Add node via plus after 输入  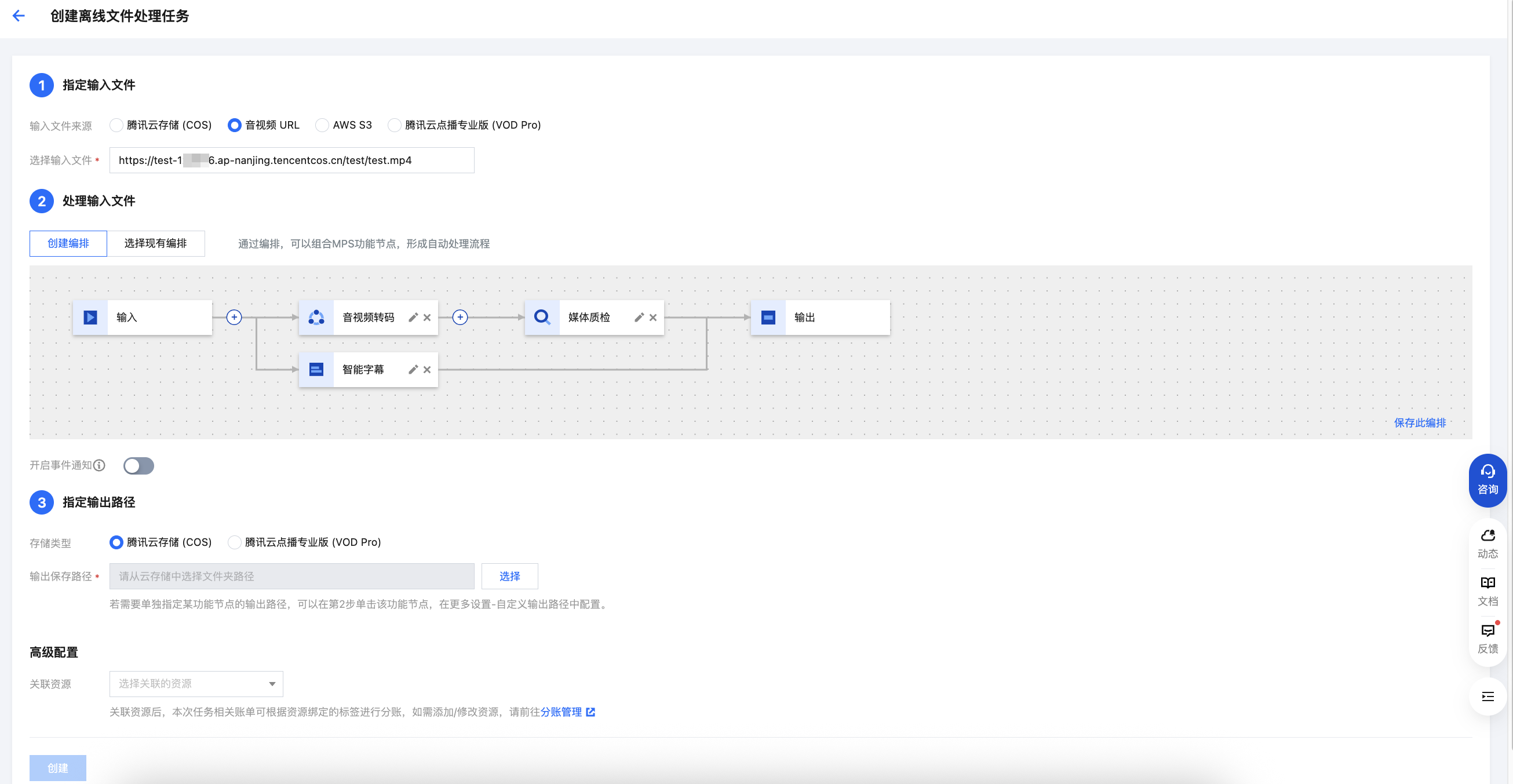pos(234,318)
